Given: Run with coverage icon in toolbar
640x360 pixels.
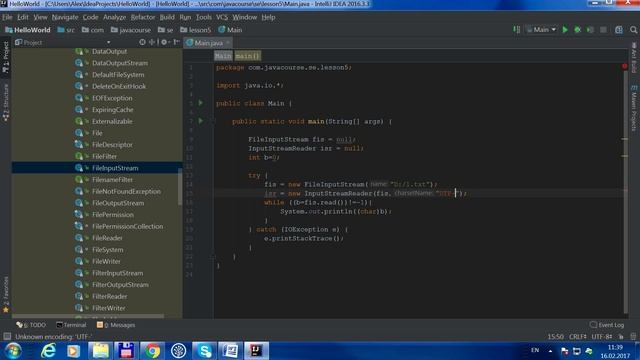Looking at the screenshot, I should (x=590, y=30).
